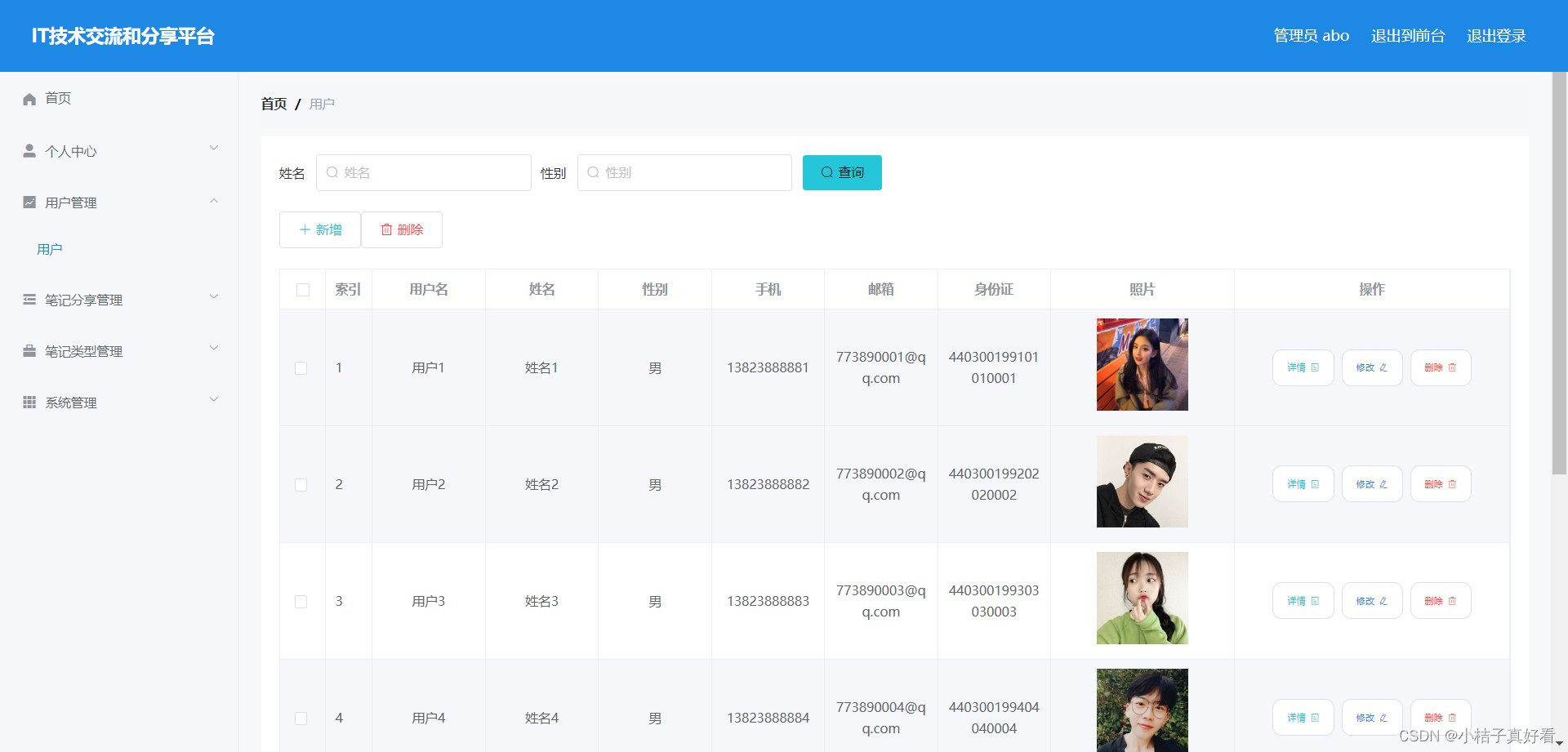Click the 用户名 column header
Viewport: 1568px width, 752px height.
(428, 290)
